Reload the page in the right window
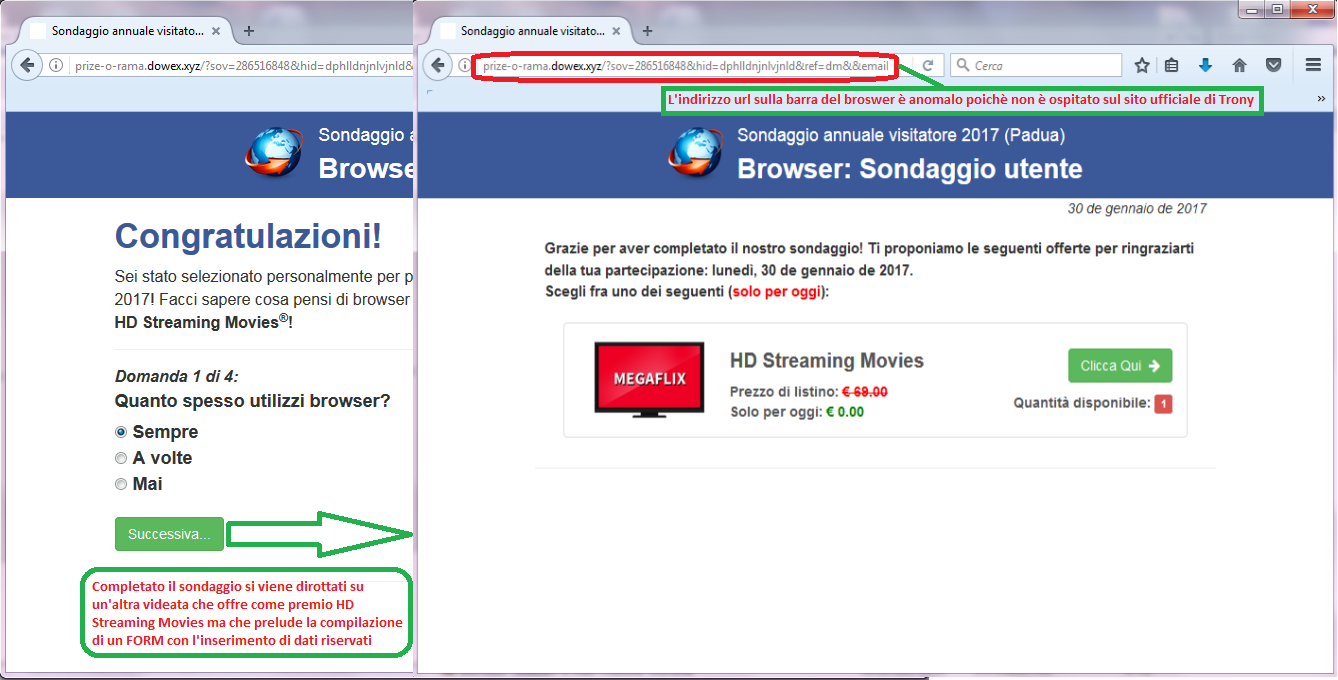This screenshot has height=680, width=1338. (928, 65)
